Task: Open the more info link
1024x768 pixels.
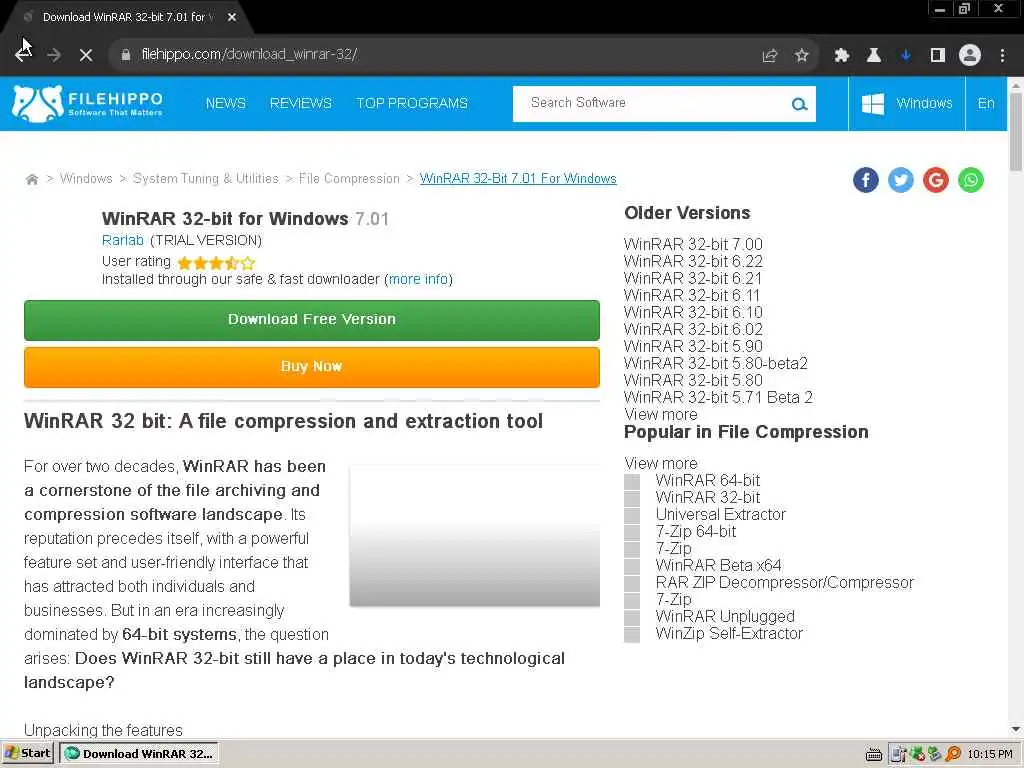Action: [419, 280]
